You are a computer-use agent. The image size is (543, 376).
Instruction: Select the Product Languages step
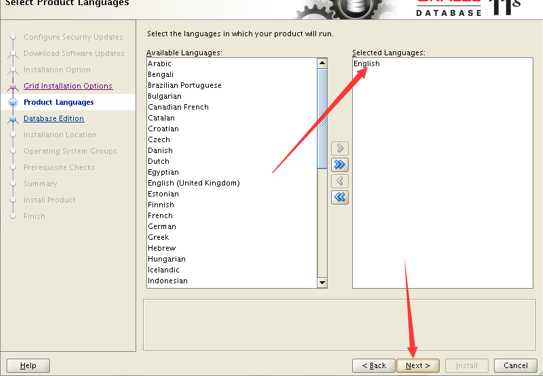[59, 102]
